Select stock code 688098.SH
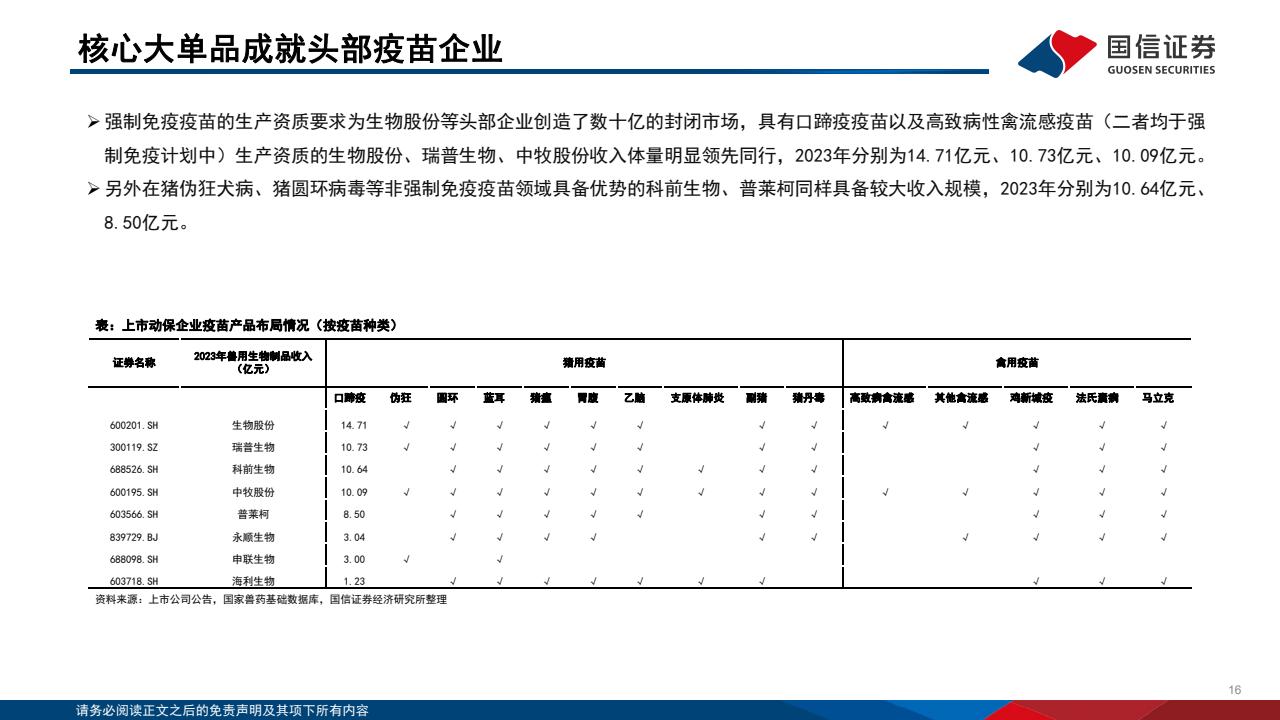This screenshot has height=720, width=1280. coord(134,559)
